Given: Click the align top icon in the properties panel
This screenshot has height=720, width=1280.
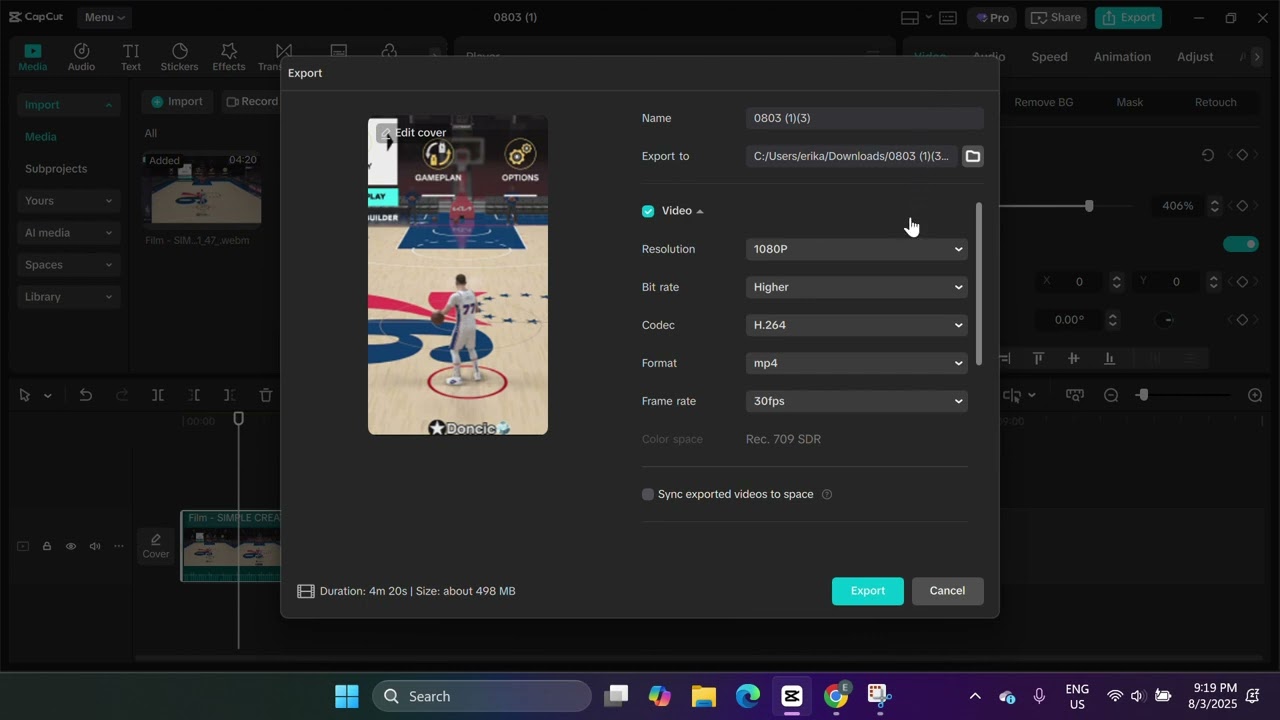Looking at the screenshot, I should click(x=1038, y=358).
